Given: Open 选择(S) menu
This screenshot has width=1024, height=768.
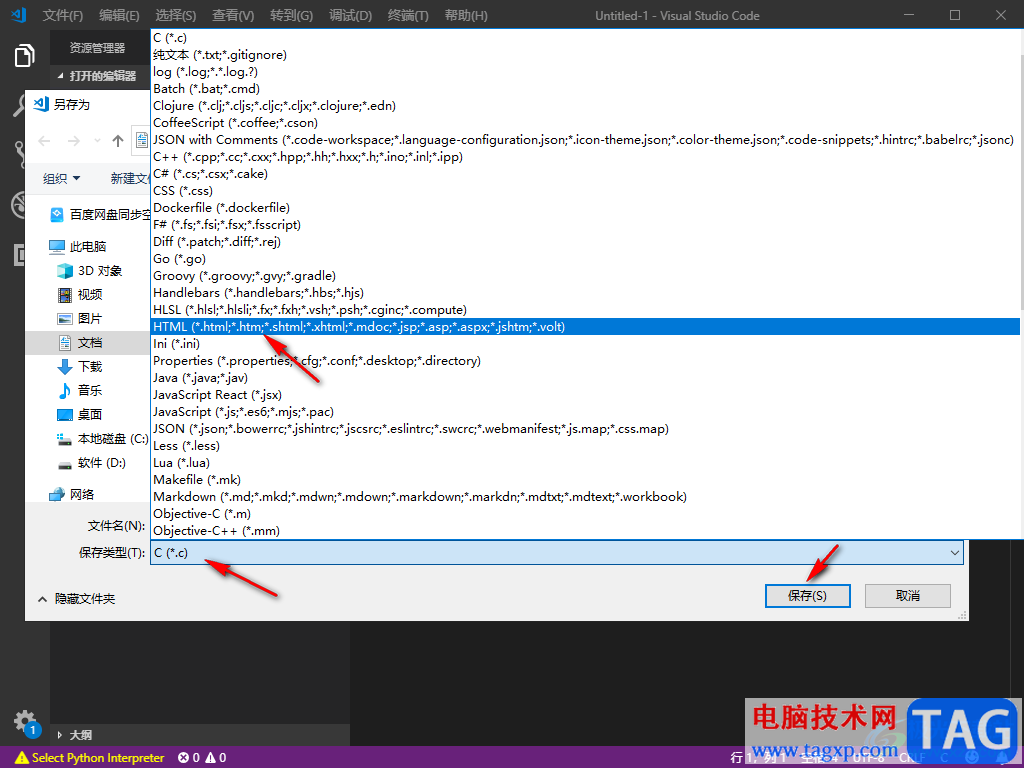Looking at the screenshot, I should (176, 16).
